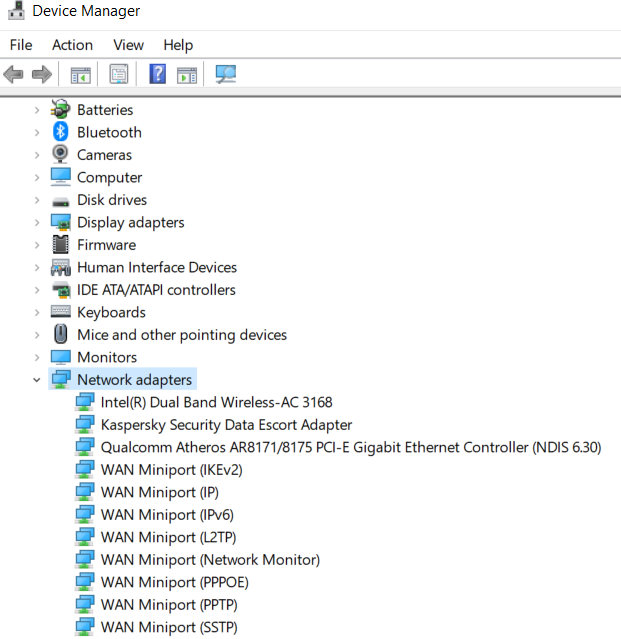
Task: Select WAN Miniport (IP)
Action: click(160, 492)
